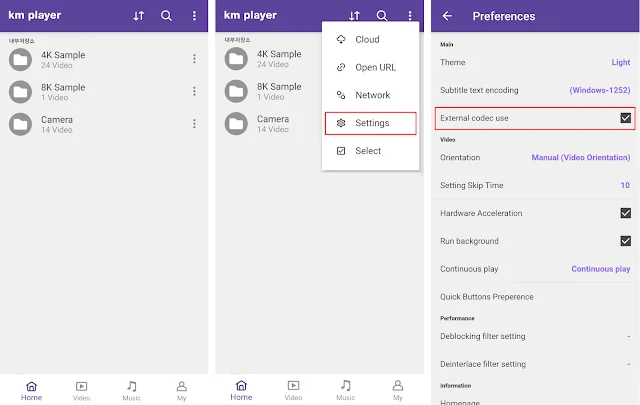
Task: Change Continuous play mode value
Action: click(x=600, y=269)
